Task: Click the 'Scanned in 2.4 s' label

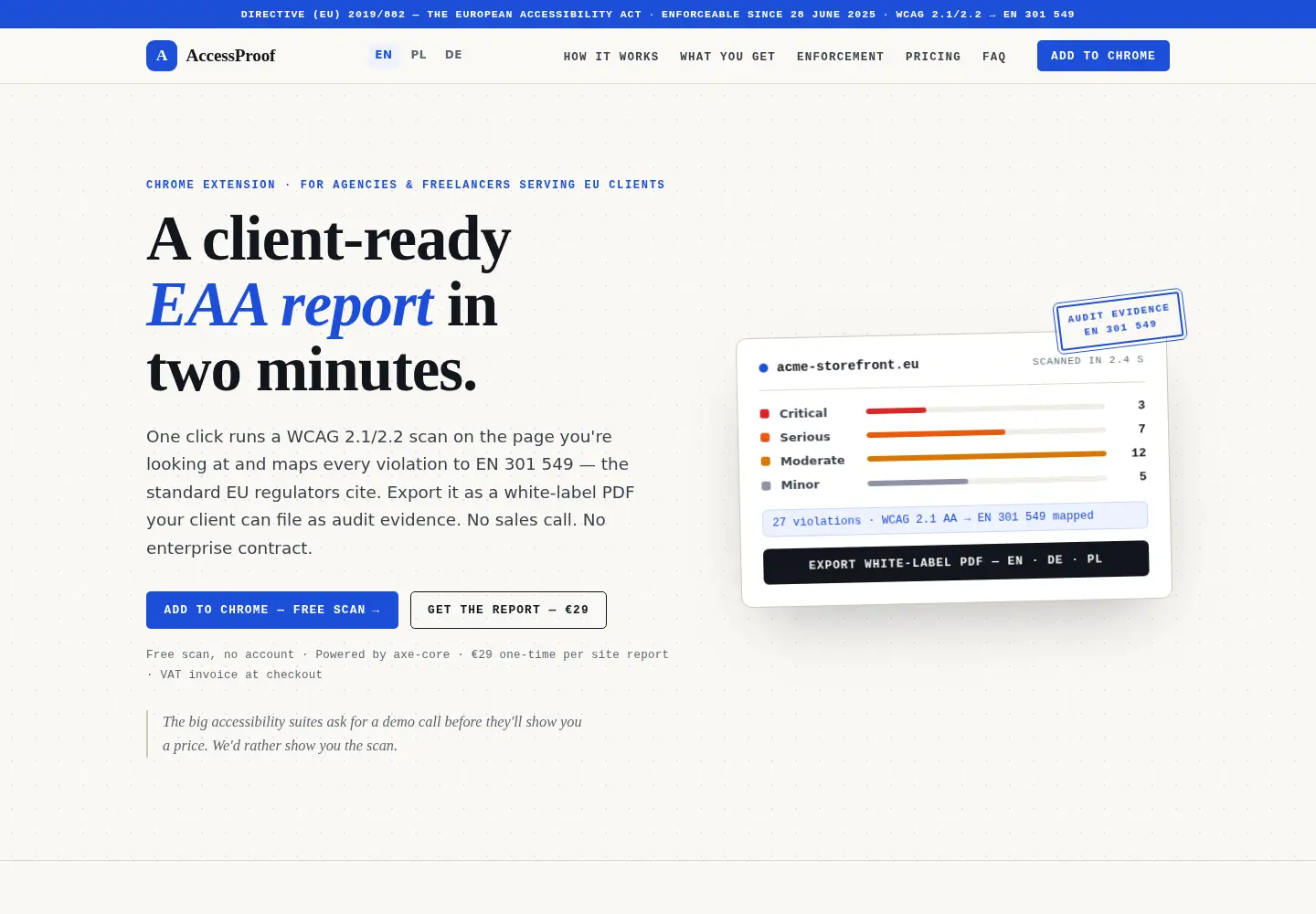Action: pyautogui.click(x=1088, y=360)
